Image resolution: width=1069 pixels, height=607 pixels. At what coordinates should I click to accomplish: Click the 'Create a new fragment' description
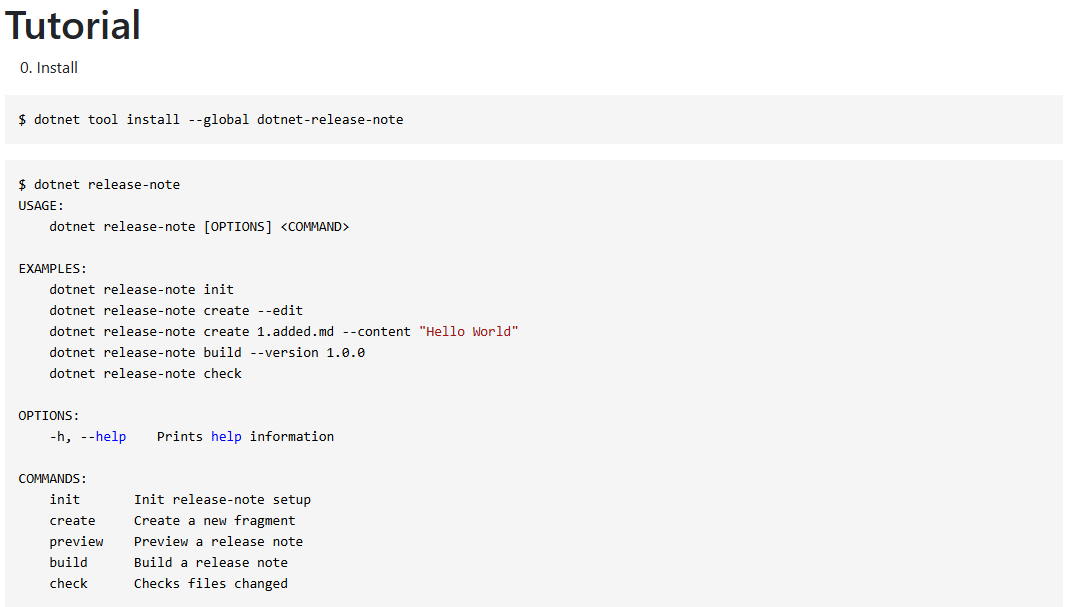point(214,521)
